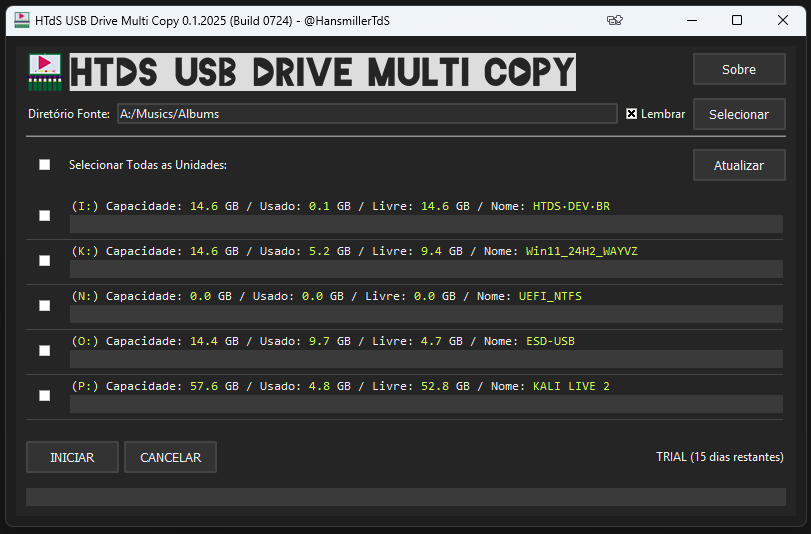Select drive O: ESD-USB checkbox
Image resolution: width=811 pixels, height=534 pixels.
(45, 350)
